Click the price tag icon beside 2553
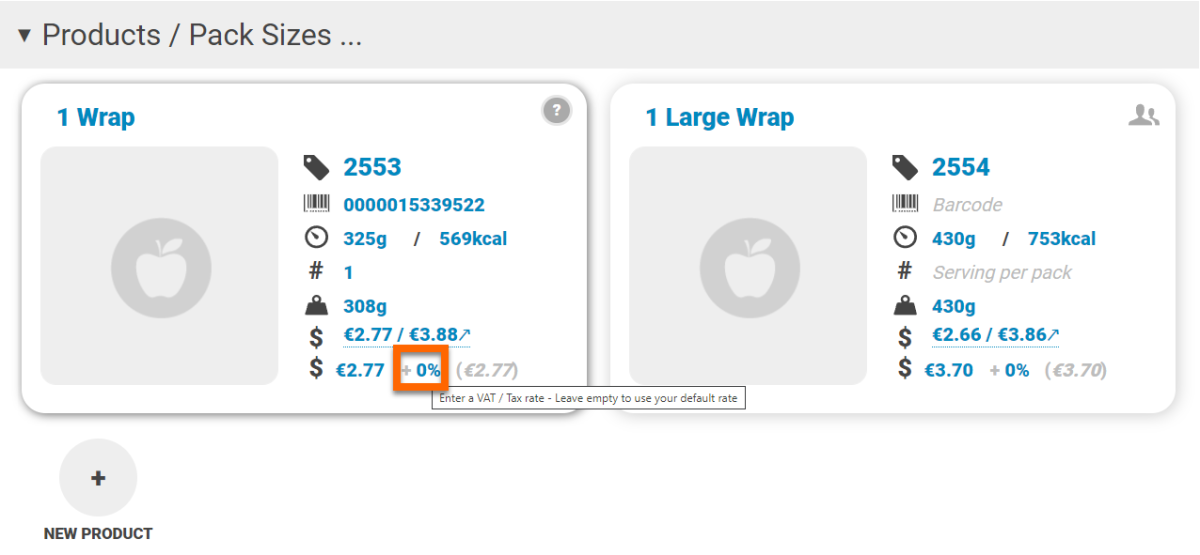Viewport: 1200px width, 555px height. pos(316,167)
